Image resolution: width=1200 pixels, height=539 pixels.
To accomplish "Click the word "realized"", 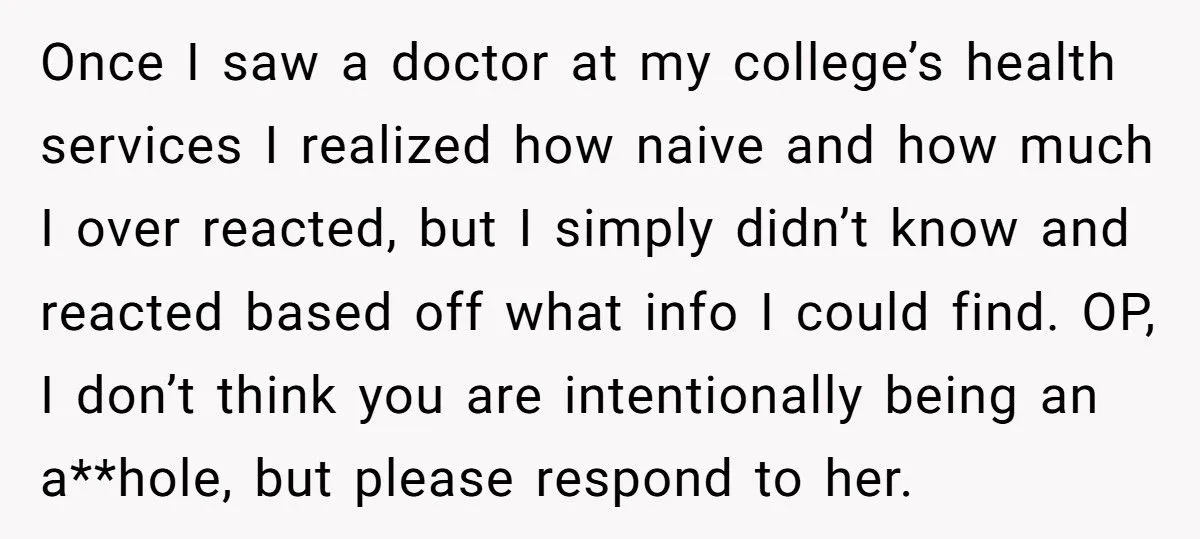I will [x=395, y=148].
